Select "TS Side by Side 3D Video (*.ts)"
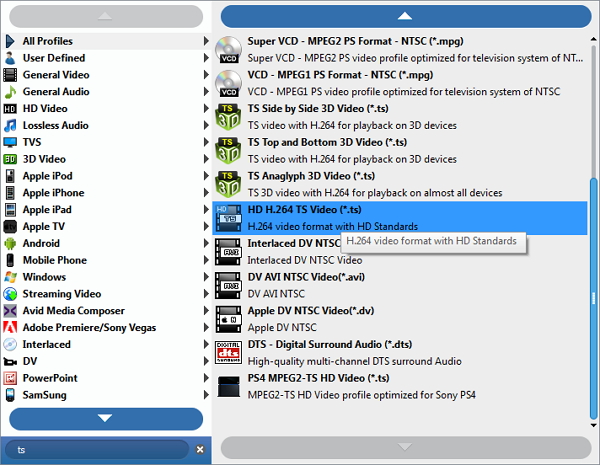This screenshot has height=465, width=600. pos(318,109)
